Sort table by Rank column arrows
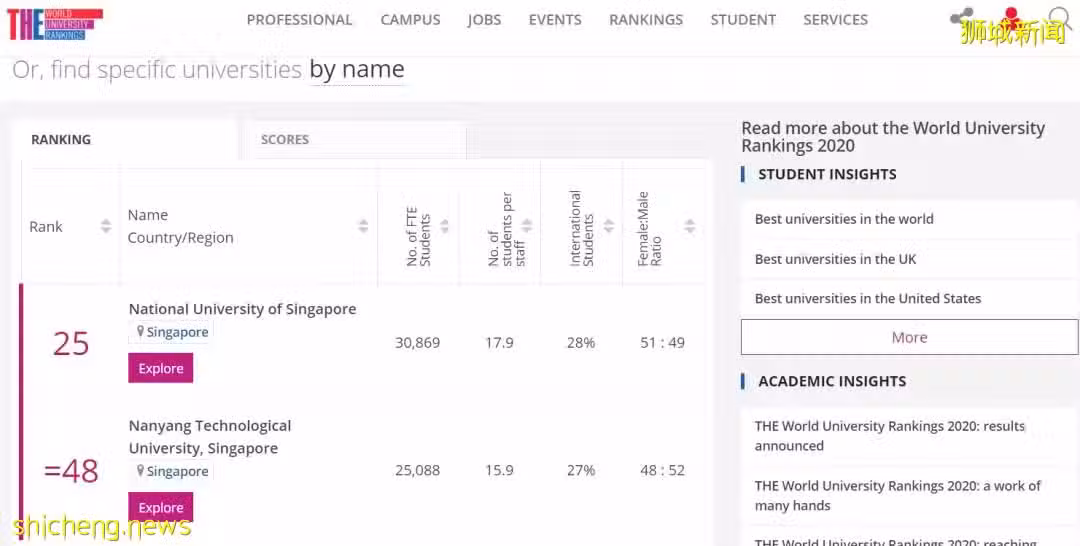The width and height of the screenshot is (1080, 546). pyautogui.click(x=106, y=226)
